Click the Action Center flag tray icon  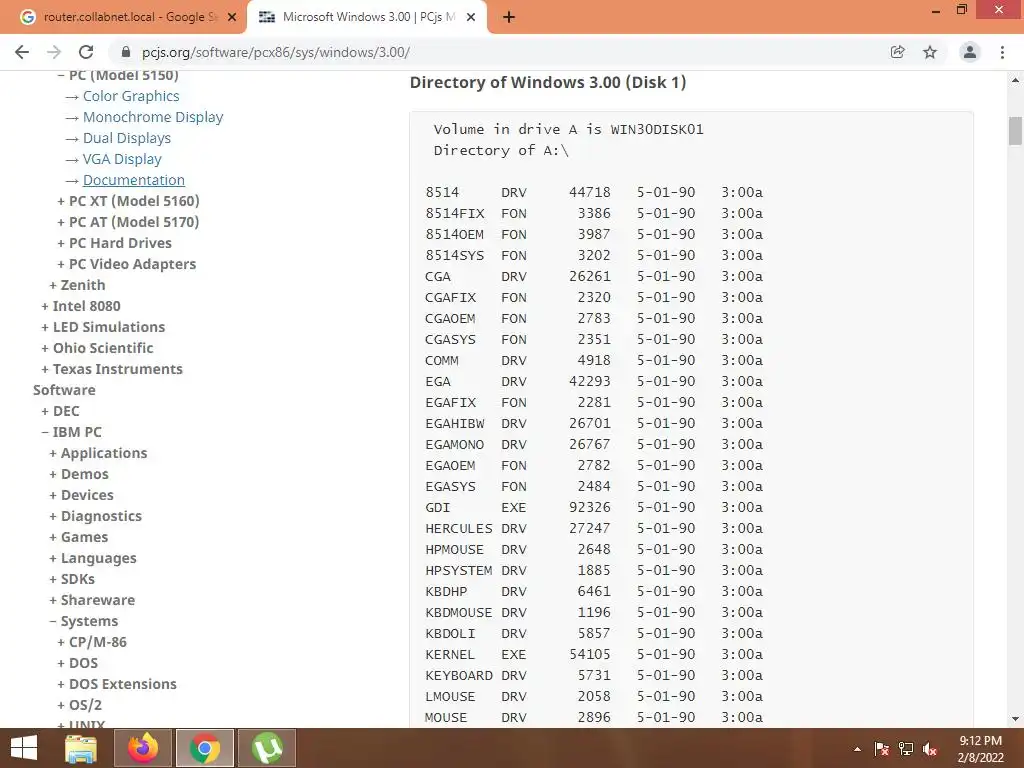881,749
